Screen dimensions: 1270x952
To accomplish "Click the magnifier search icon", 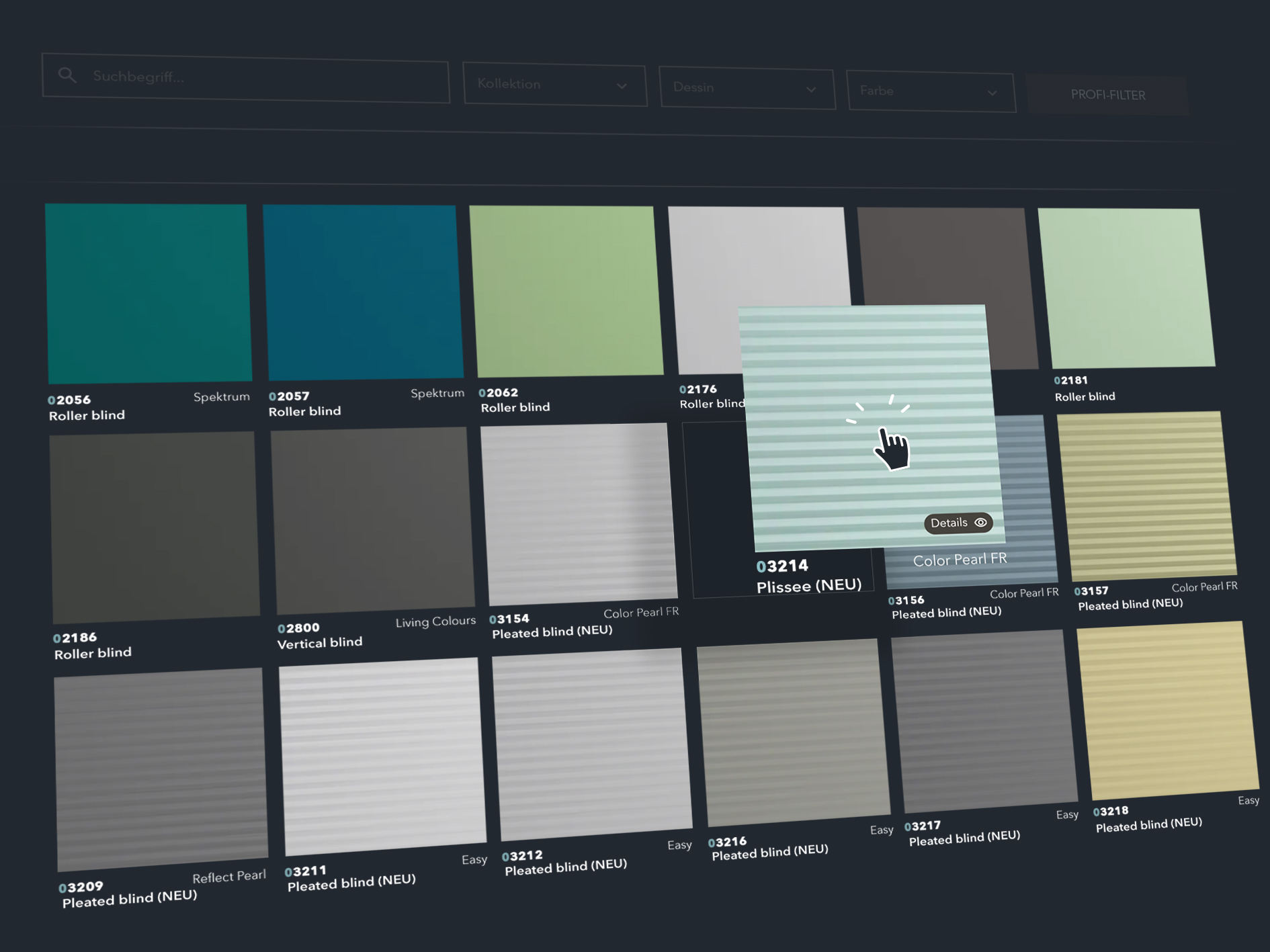I will [x=67, y=75].
